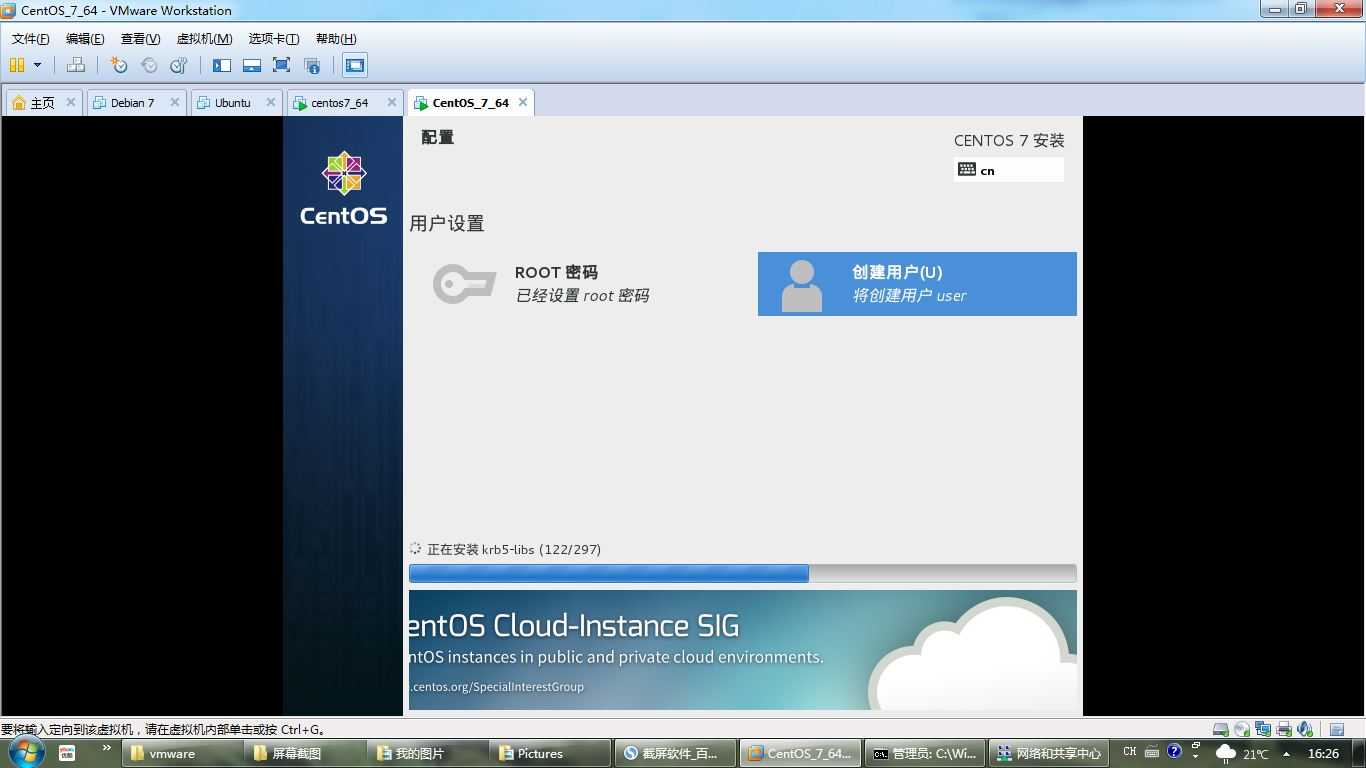Click the console view icon

click(x=354, y=65)
